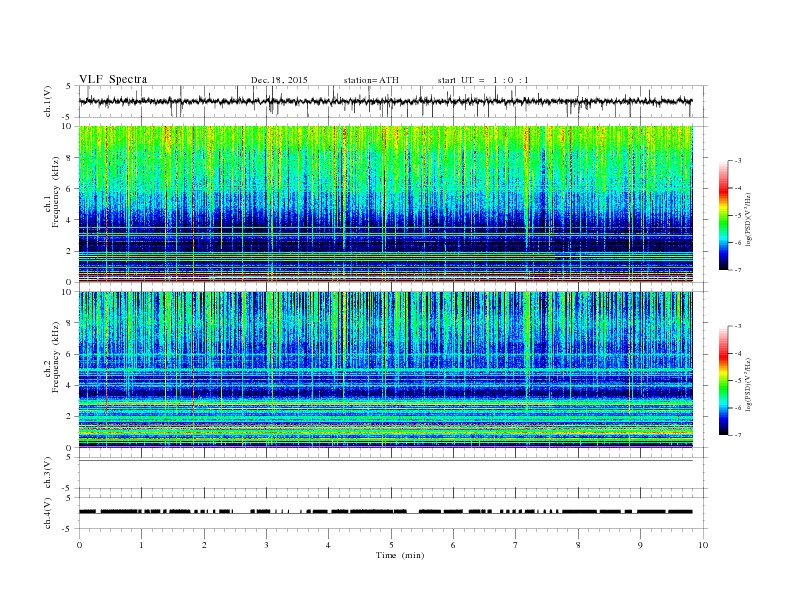This screenshot has height=612, width=792.
Task: Click the "-5" tick on ch.1 colorbar
Action: pos(737,216)
